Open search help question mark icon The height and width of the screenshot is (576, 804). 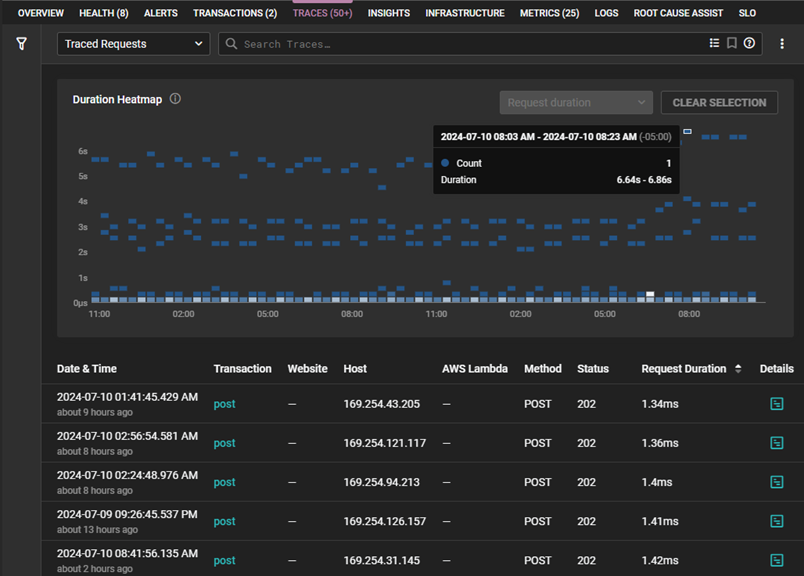(x=749, y=44)
